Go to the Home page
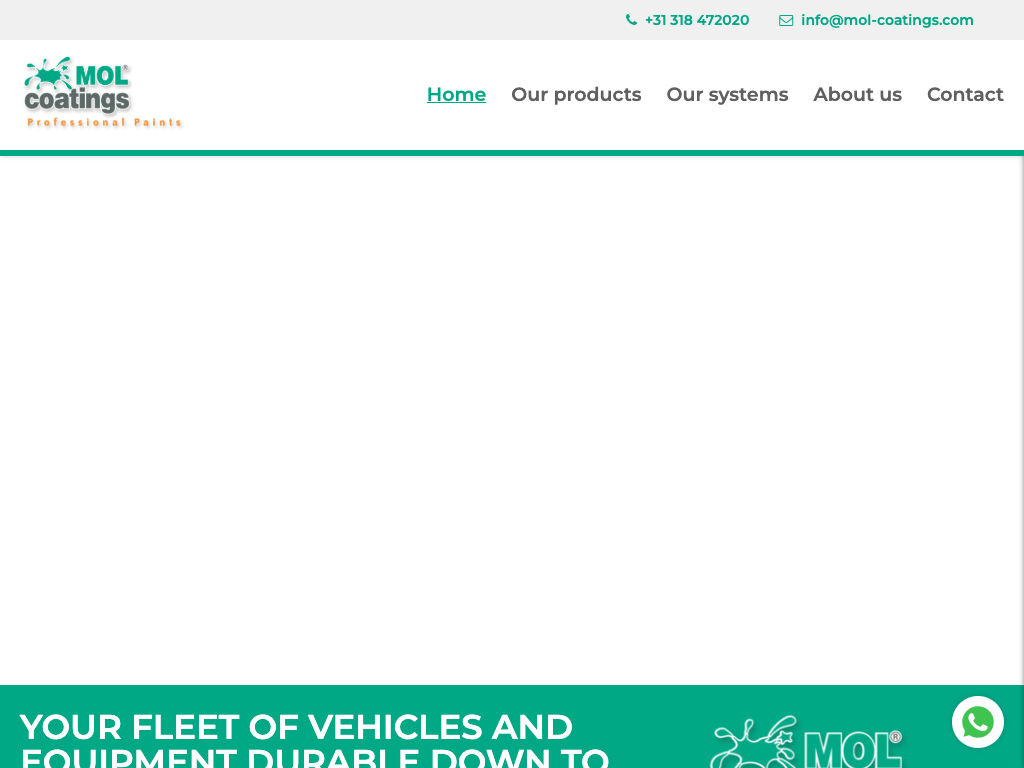 (456, 94)
